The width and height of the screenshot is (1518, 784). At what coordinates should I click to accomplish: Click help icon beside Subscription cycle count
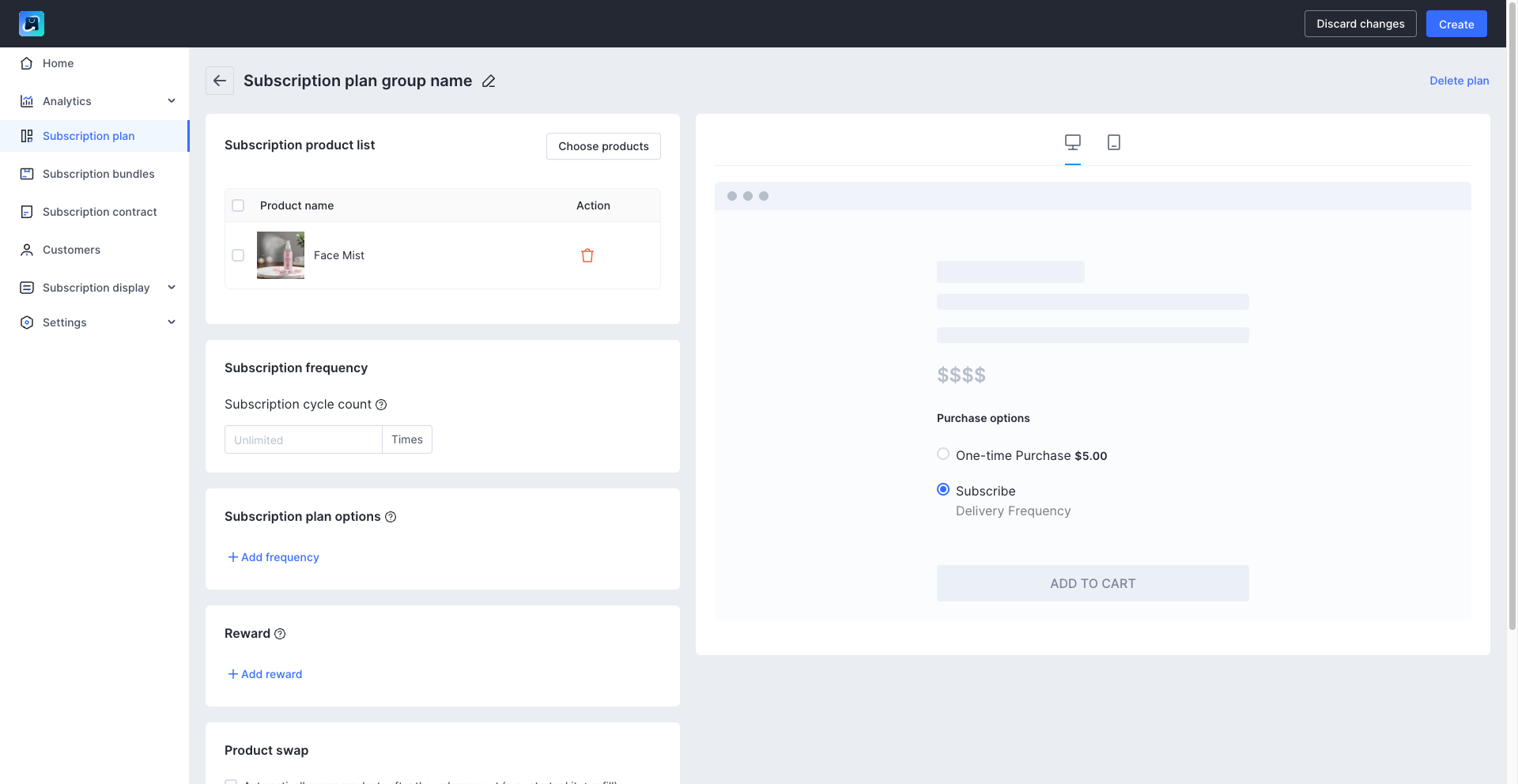pos(381,405)
